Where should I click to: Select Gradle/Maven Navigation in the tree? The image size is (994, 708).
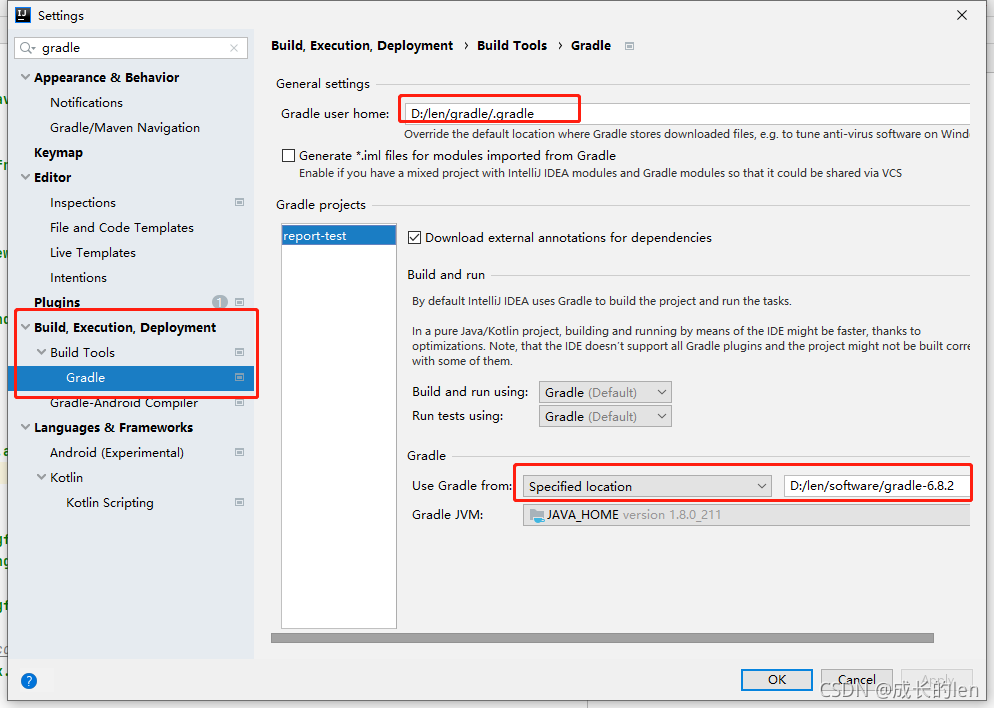click(x=125, y=128)
